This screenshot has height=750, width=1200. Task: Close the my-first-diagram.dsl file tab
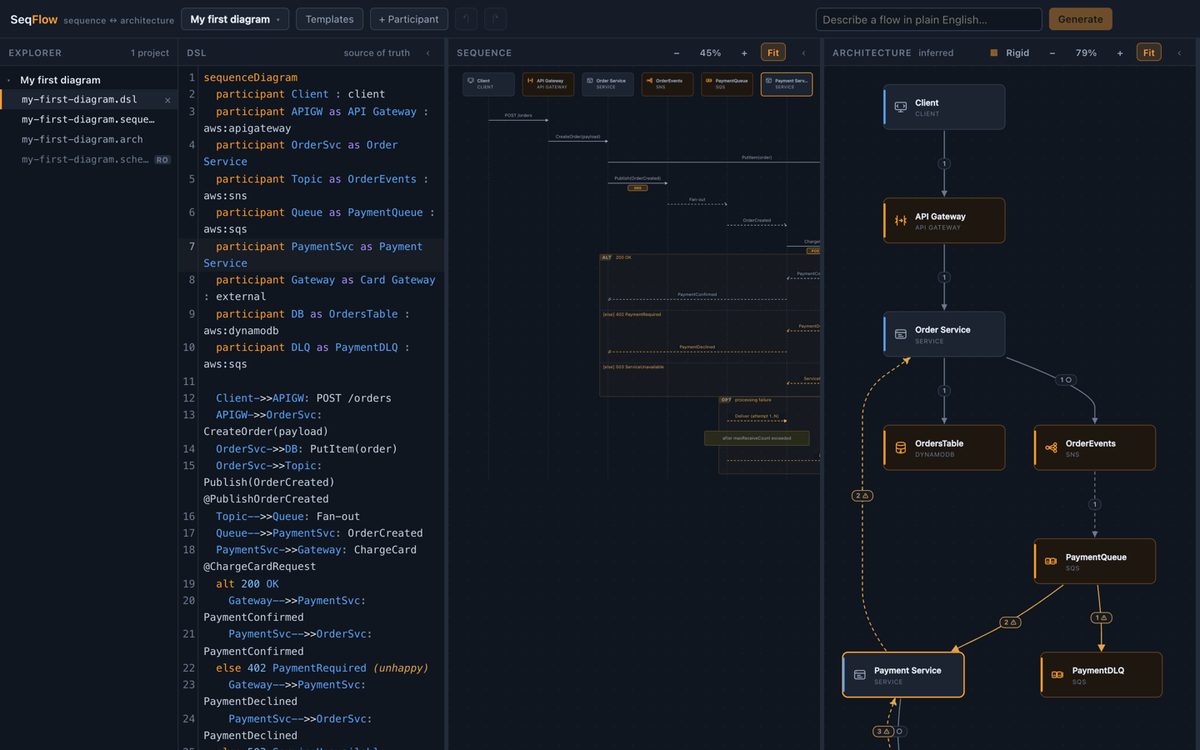click(x=167, y=100)
